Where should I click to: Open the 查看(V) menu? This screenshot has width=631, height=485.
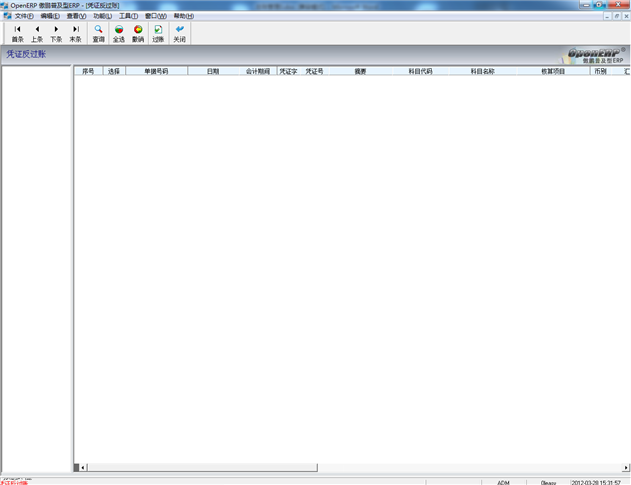[76, 16]
